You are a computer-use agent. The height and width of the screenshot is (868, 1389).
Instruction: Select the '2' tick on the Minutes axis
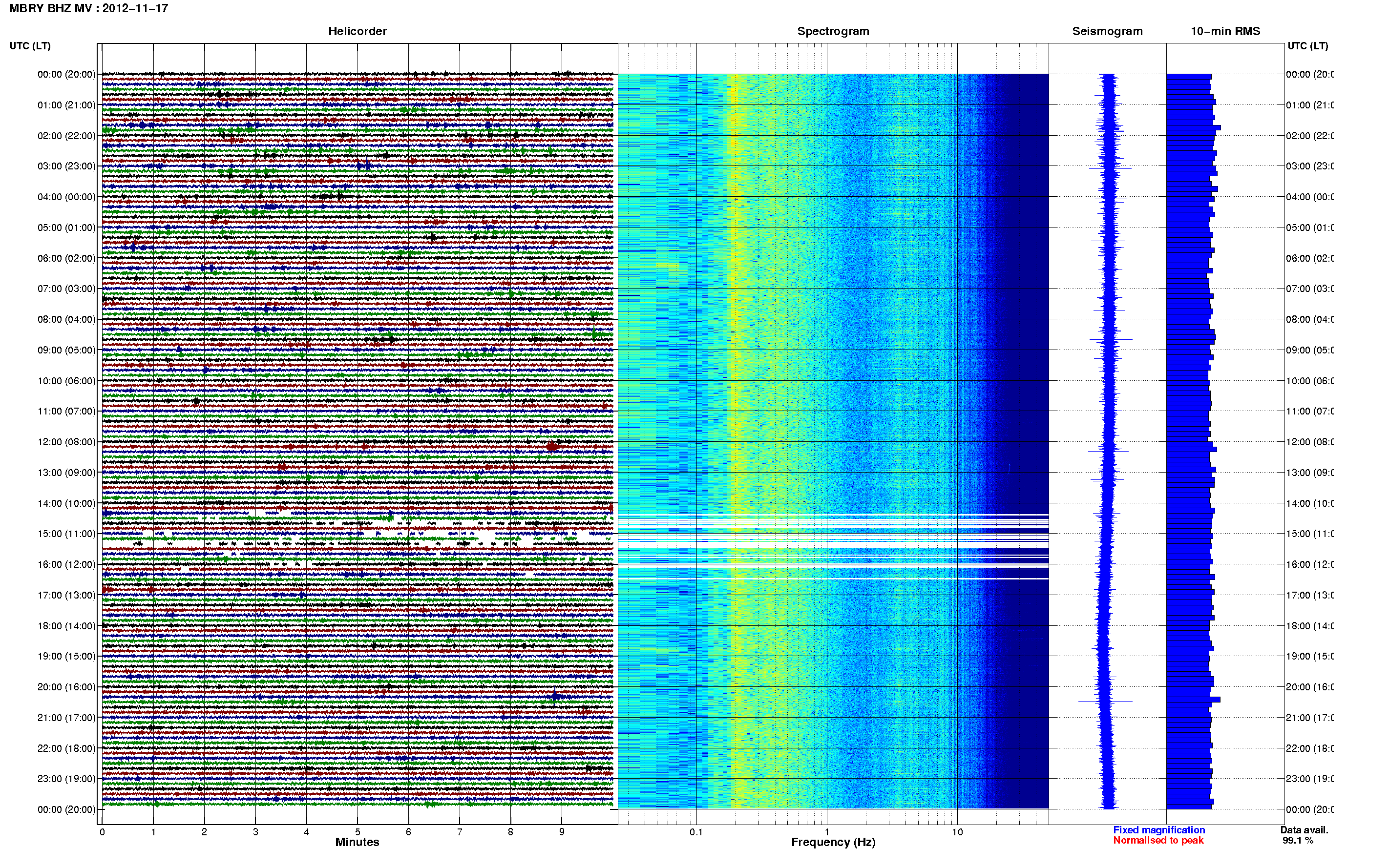205,832
